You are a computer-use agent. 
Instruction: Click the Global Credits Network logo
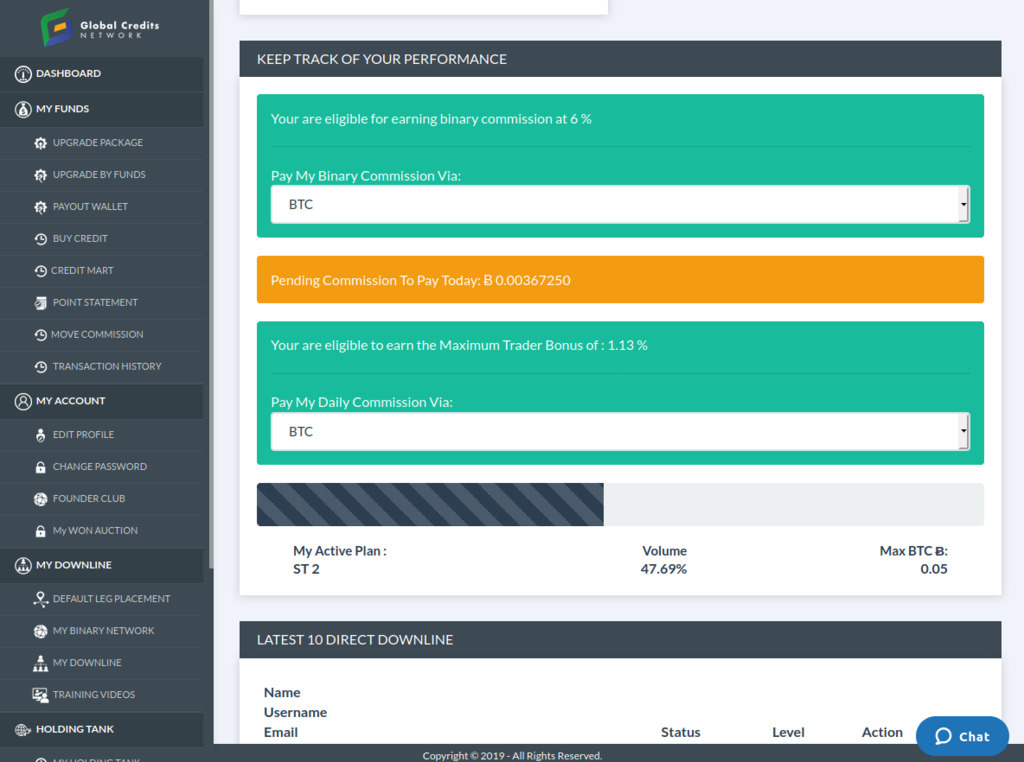pos(100,27)
